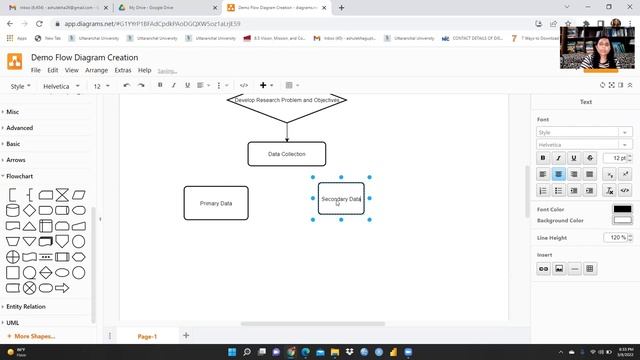The width and height of the screenshot is (640, 360).
Task: Select the Data parallelogram flowchart shape
Action: point(78,195)
